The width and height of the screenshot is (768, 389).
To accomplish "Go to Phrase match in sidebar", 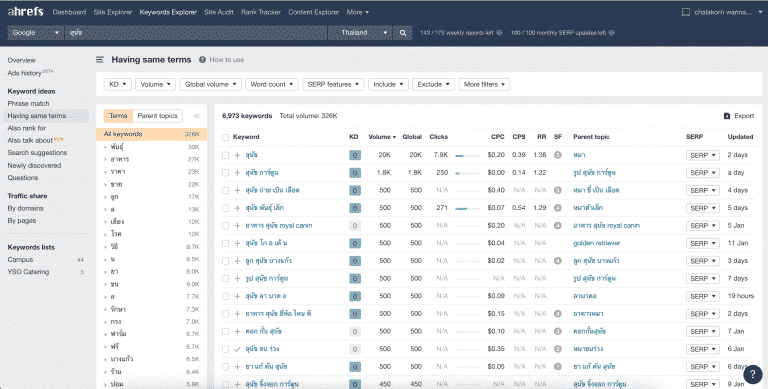I will coord(28,103).
